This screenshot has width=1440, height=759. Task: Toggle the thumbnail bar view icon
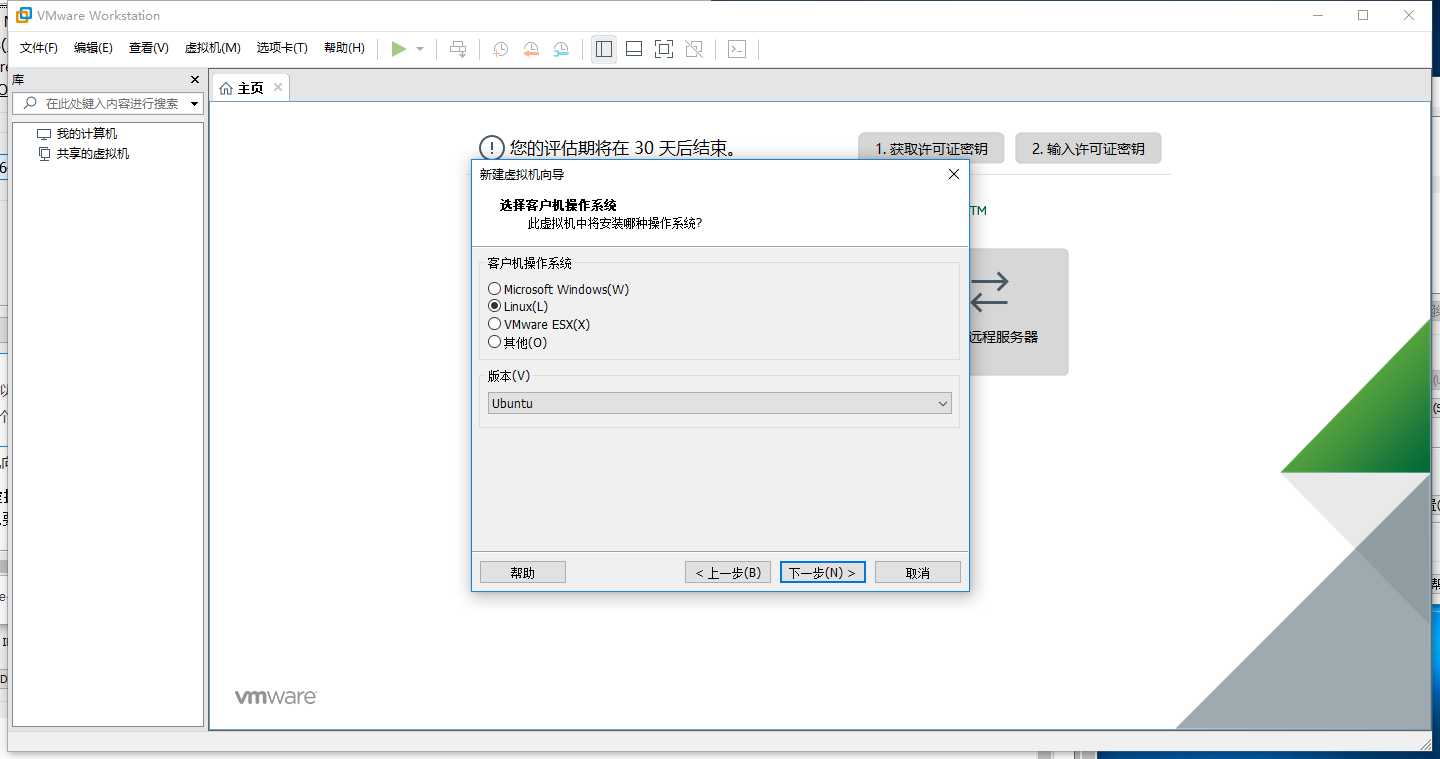[x=634, y=49]
